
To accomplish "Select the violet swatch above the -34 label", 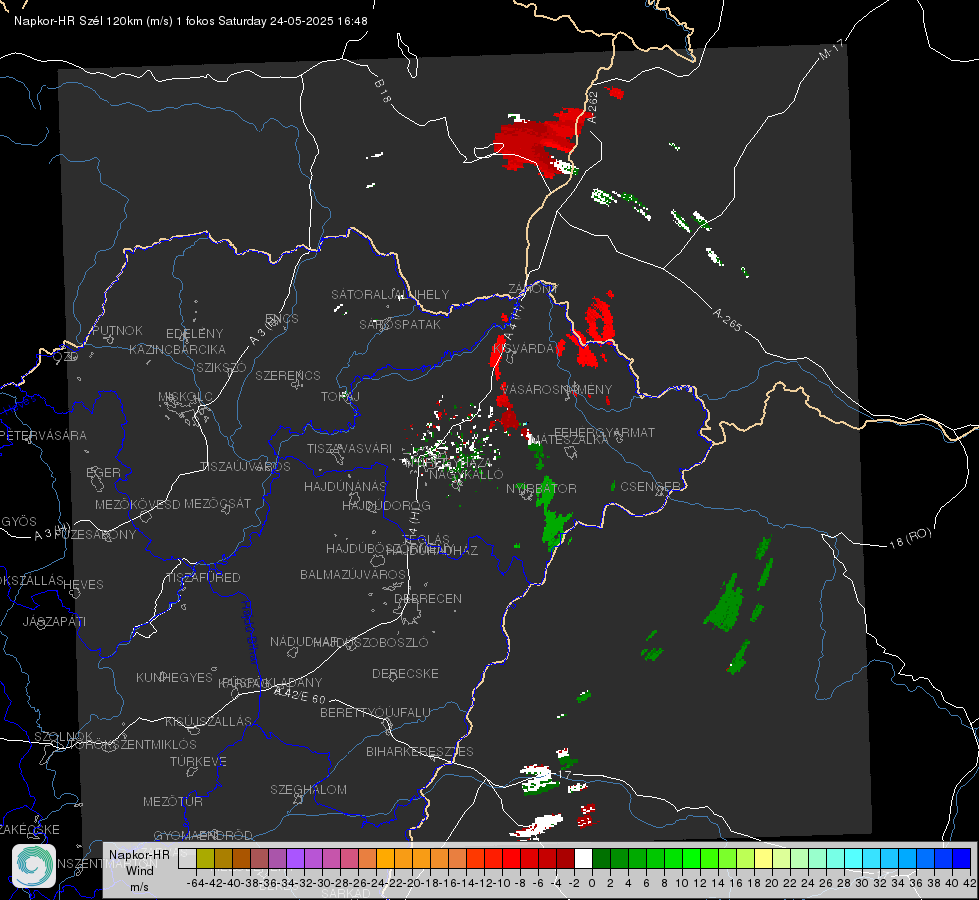I will tap(295, 858).
